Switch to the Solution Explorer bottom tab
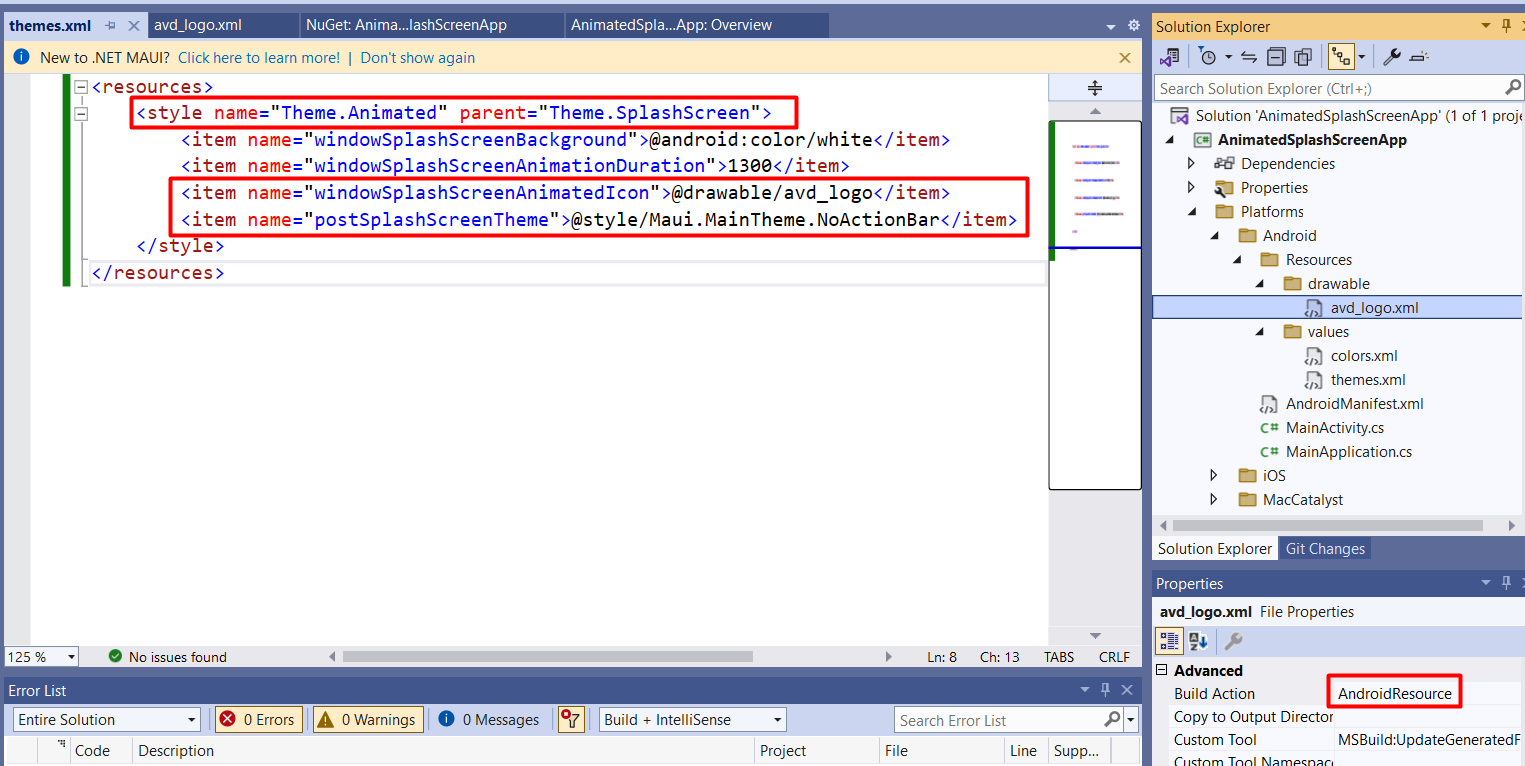The width and height of the screenshot is (1525, 766). [x=1215, y=549]
